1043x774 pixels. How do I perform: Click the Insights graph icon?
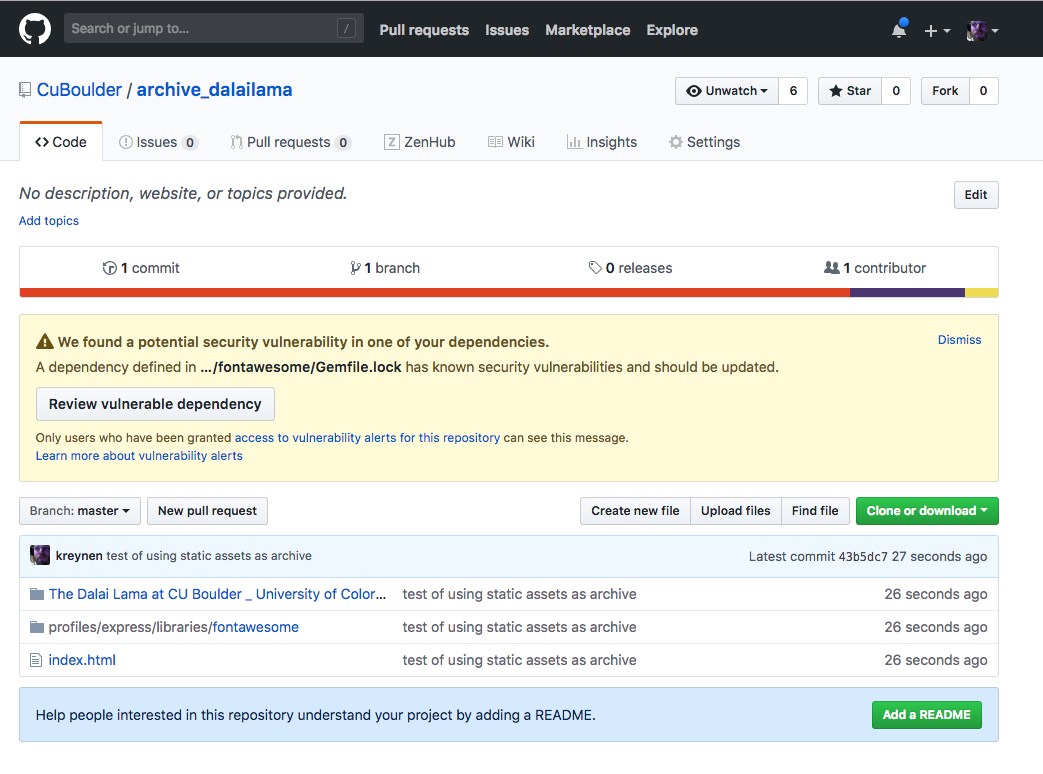(573, 142)
